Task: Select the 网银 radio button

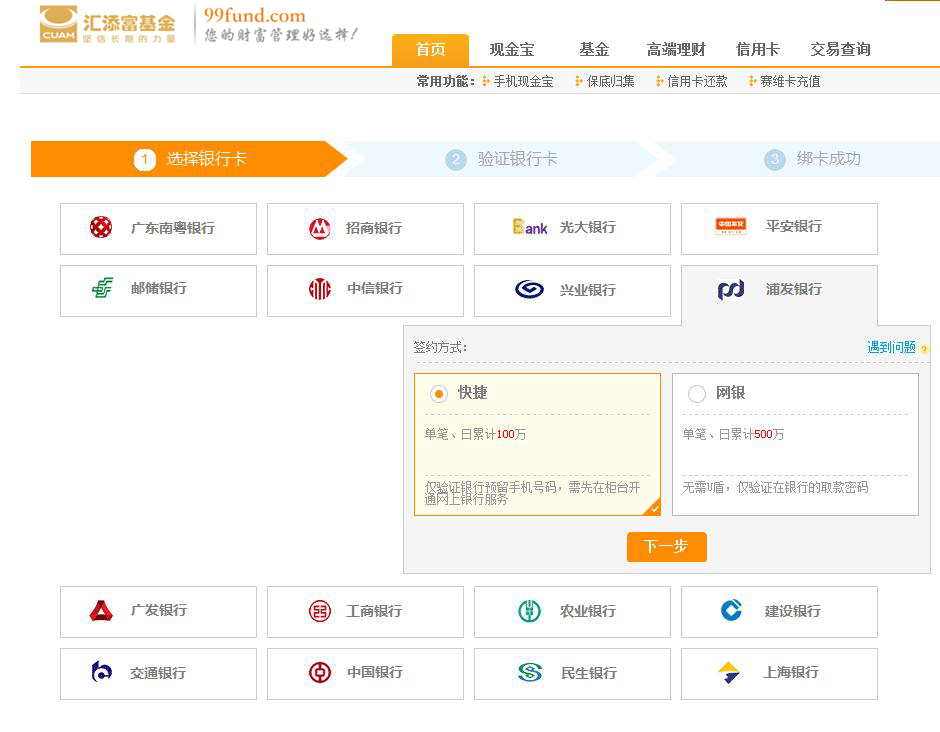Action: click(697, 394)
